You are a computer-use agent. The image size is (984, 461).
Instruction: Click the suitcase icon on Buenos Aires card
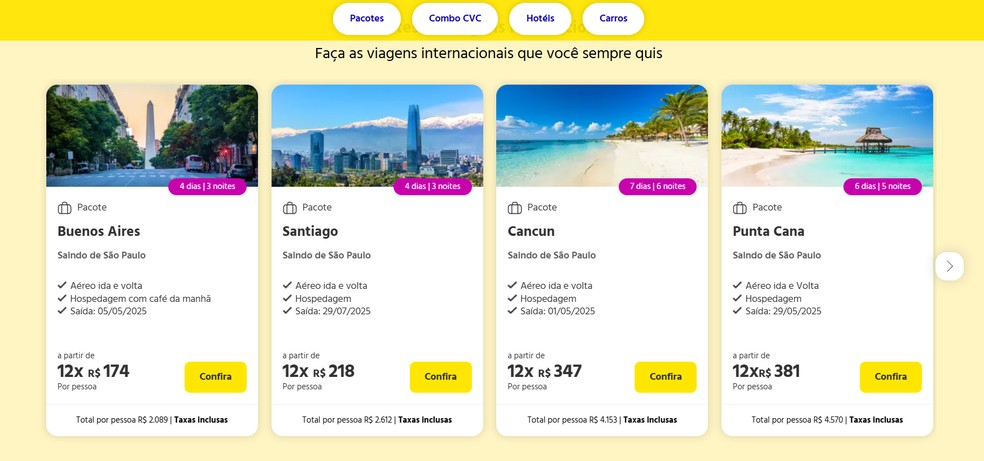(x=65, y=208)
